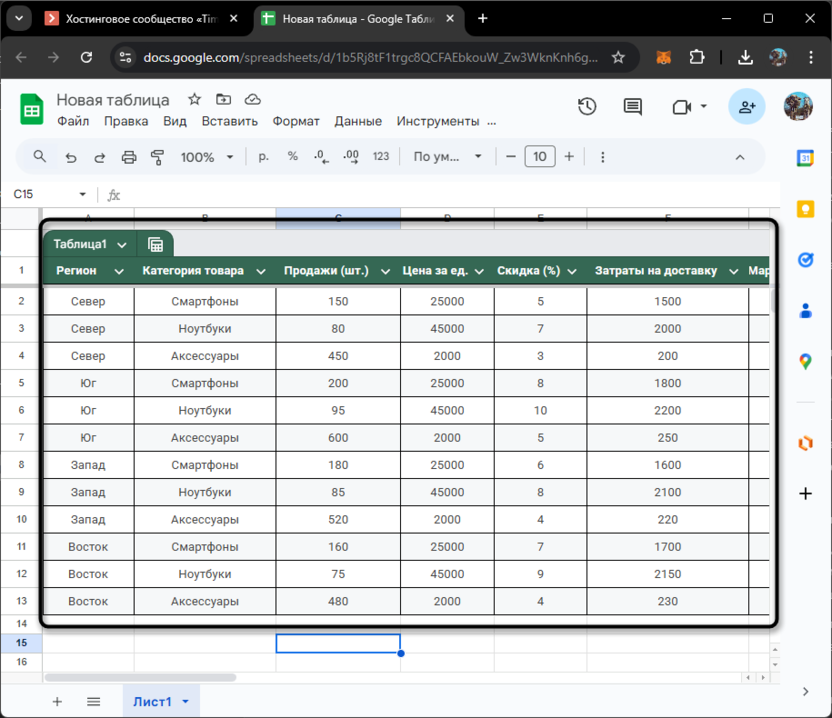This screenshot has width=832, height=718.
Task: Open Google Maps side panel icon
Action: (x=805, y=361)
